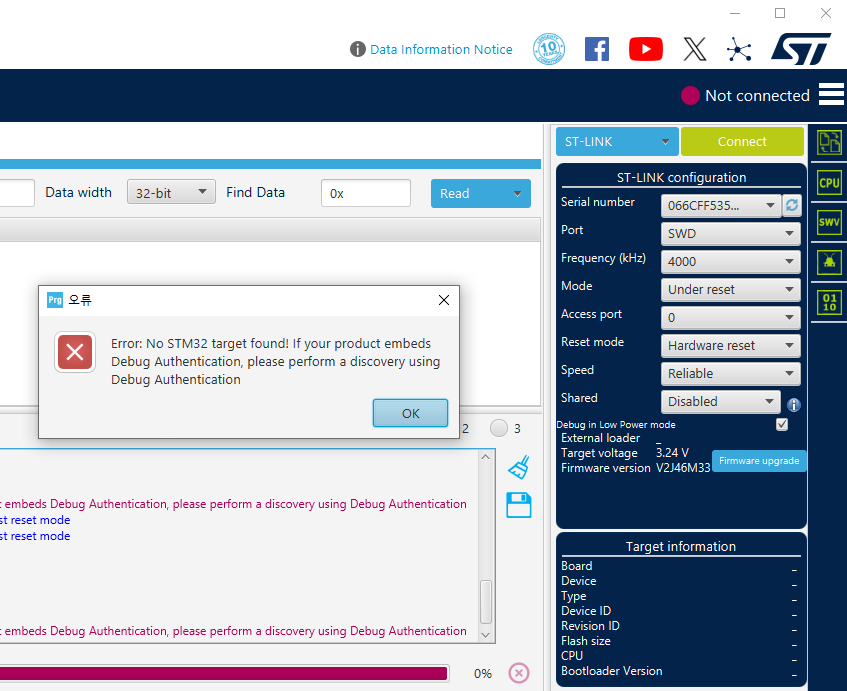Open the ST community network icon

coord(739,50)
